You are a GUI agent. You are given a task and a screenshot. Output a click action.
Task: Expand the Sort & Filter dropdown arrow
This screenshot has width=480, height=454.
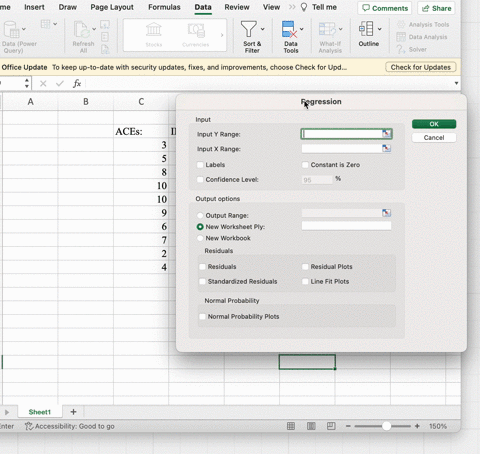263,29
